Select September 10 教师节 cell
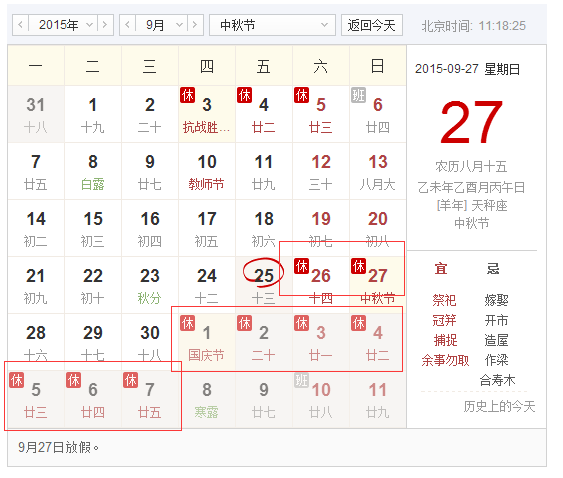Image resolution: width=563 pixels, height=478 pixels. click(207, 171)
